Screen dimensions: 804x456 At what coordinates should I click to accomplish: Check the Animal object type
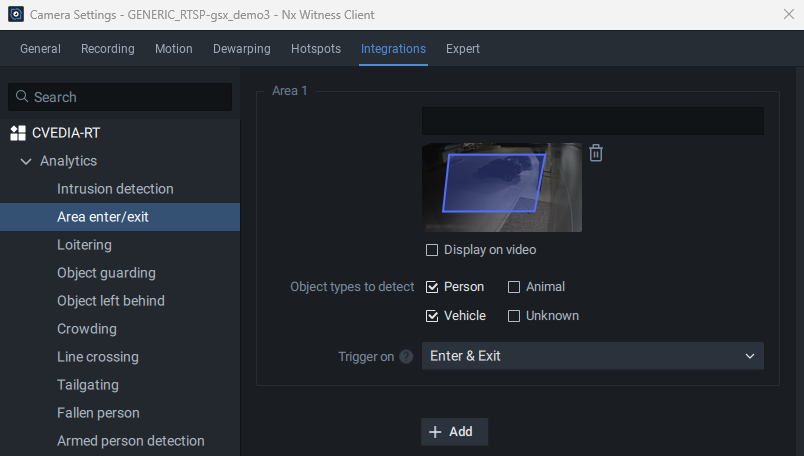(514, 287)
